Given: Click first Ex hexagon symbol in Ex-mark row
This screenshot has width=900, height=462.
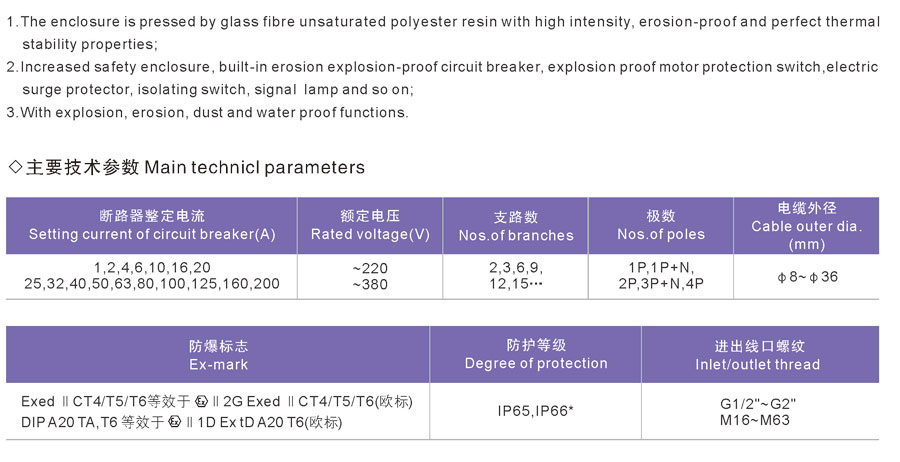Looking at the screenshot, I should [201, 401].
